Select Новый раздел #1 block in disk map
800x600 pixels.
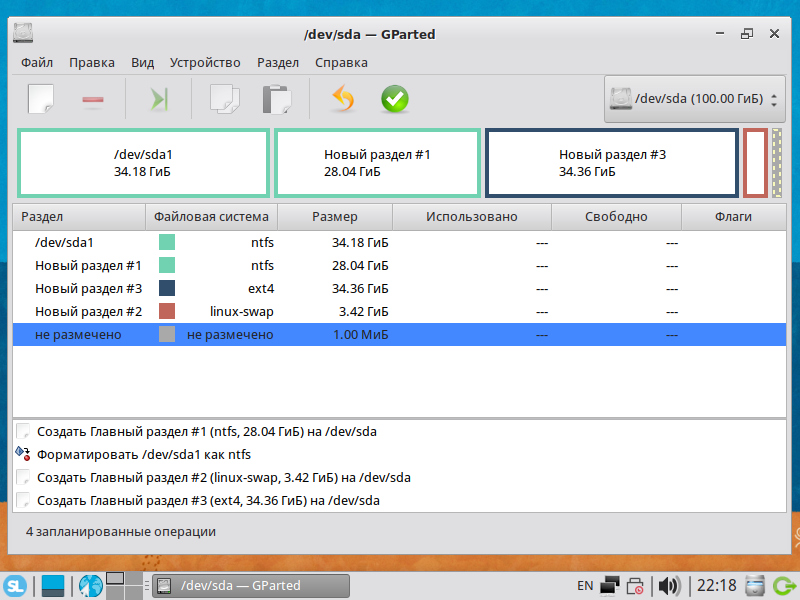(x=378, y=163)
